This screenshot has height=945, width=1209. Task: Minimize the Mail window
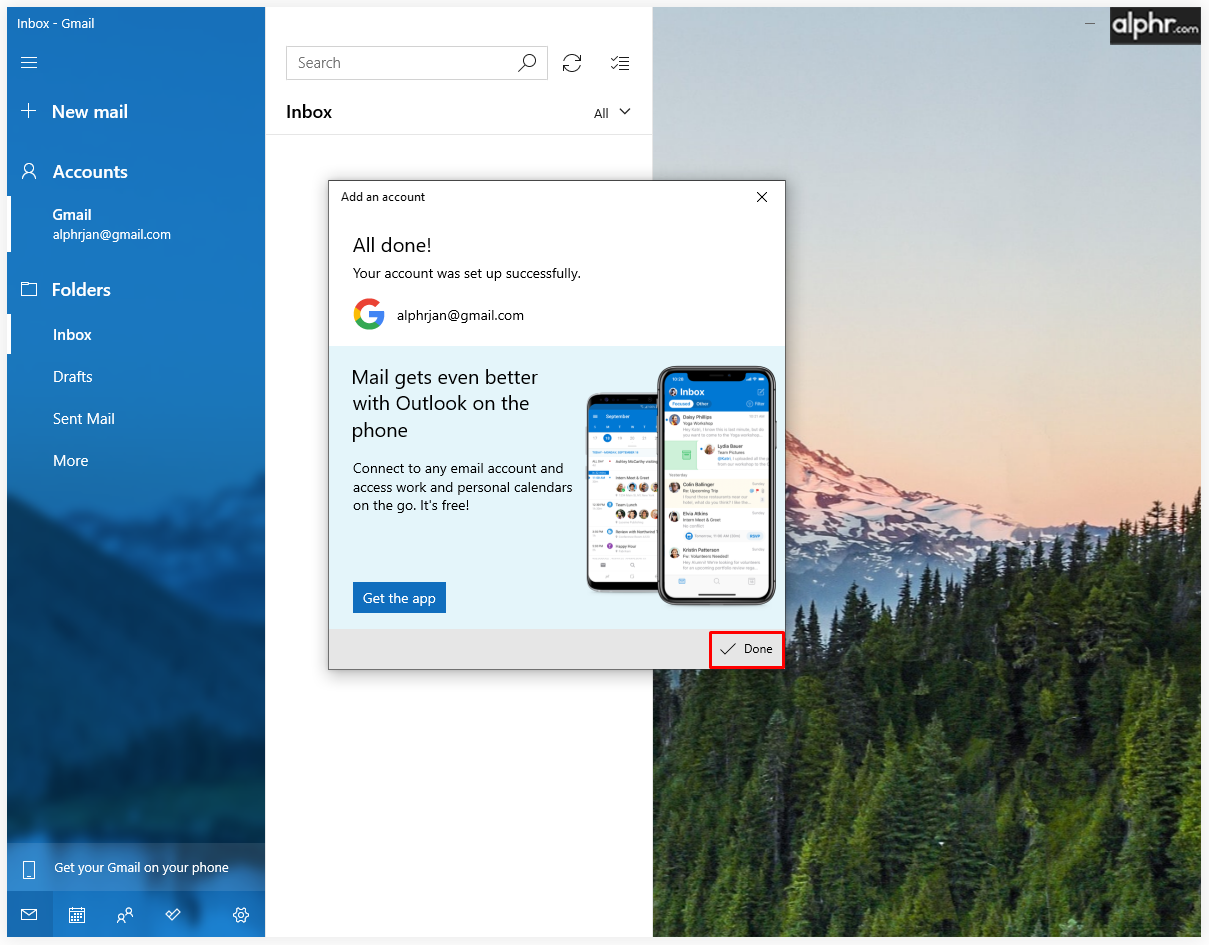1089,23
